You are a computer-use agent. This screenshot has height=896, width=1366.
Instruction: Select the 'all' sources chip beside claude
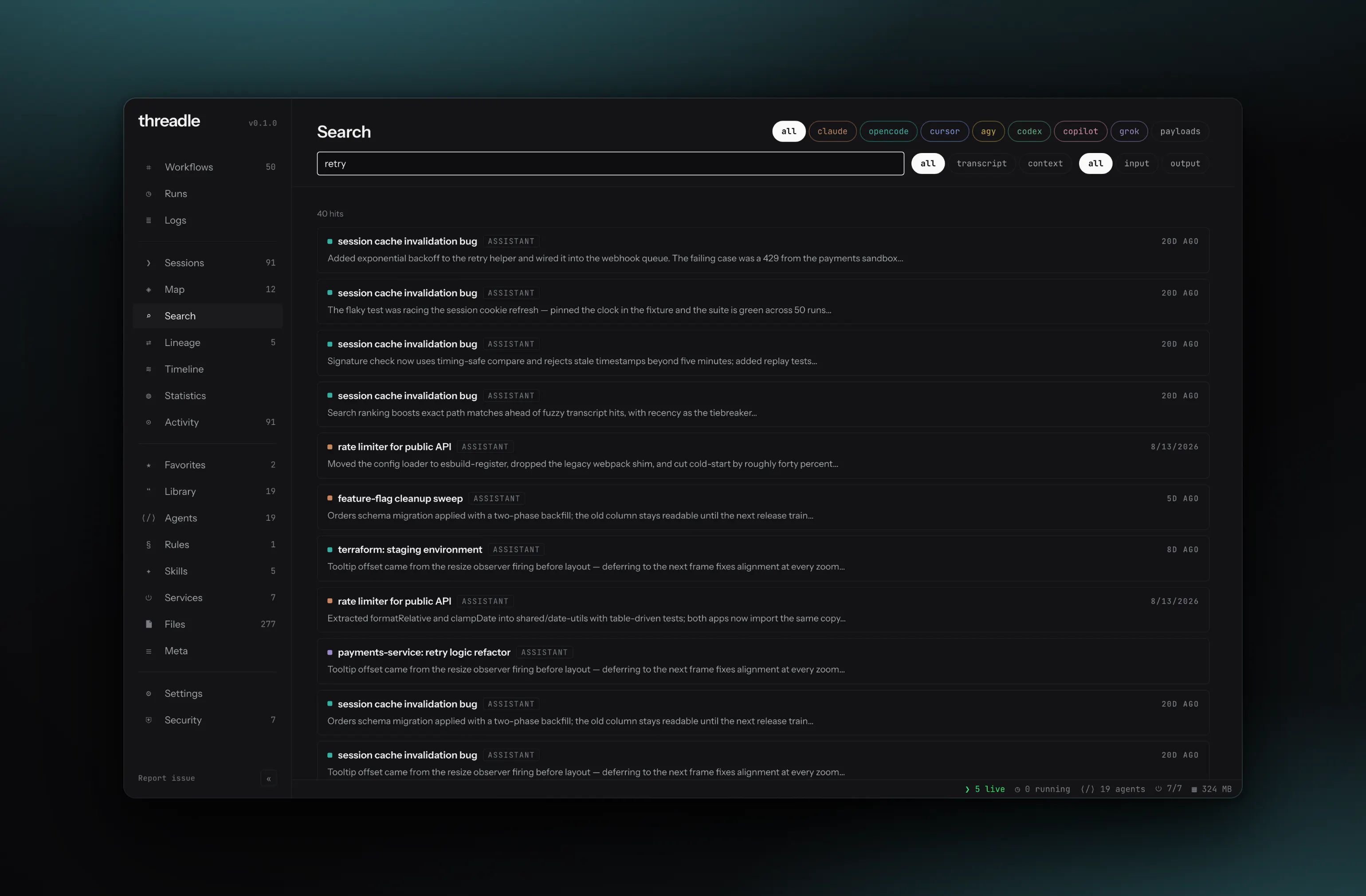click(x=789, y=131)
